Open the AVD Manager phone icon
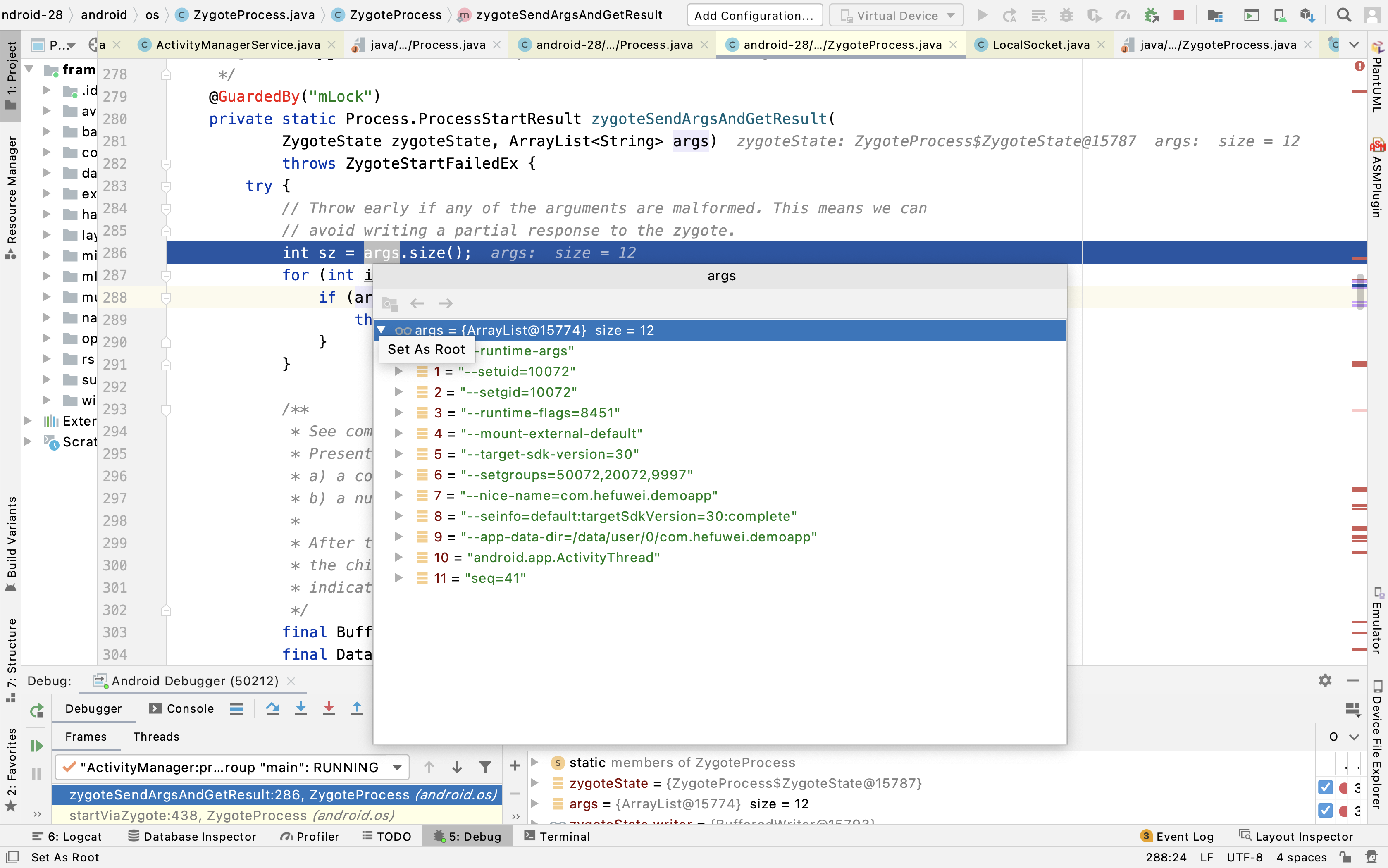The image size is (1388, 868). coord(1280,16)
